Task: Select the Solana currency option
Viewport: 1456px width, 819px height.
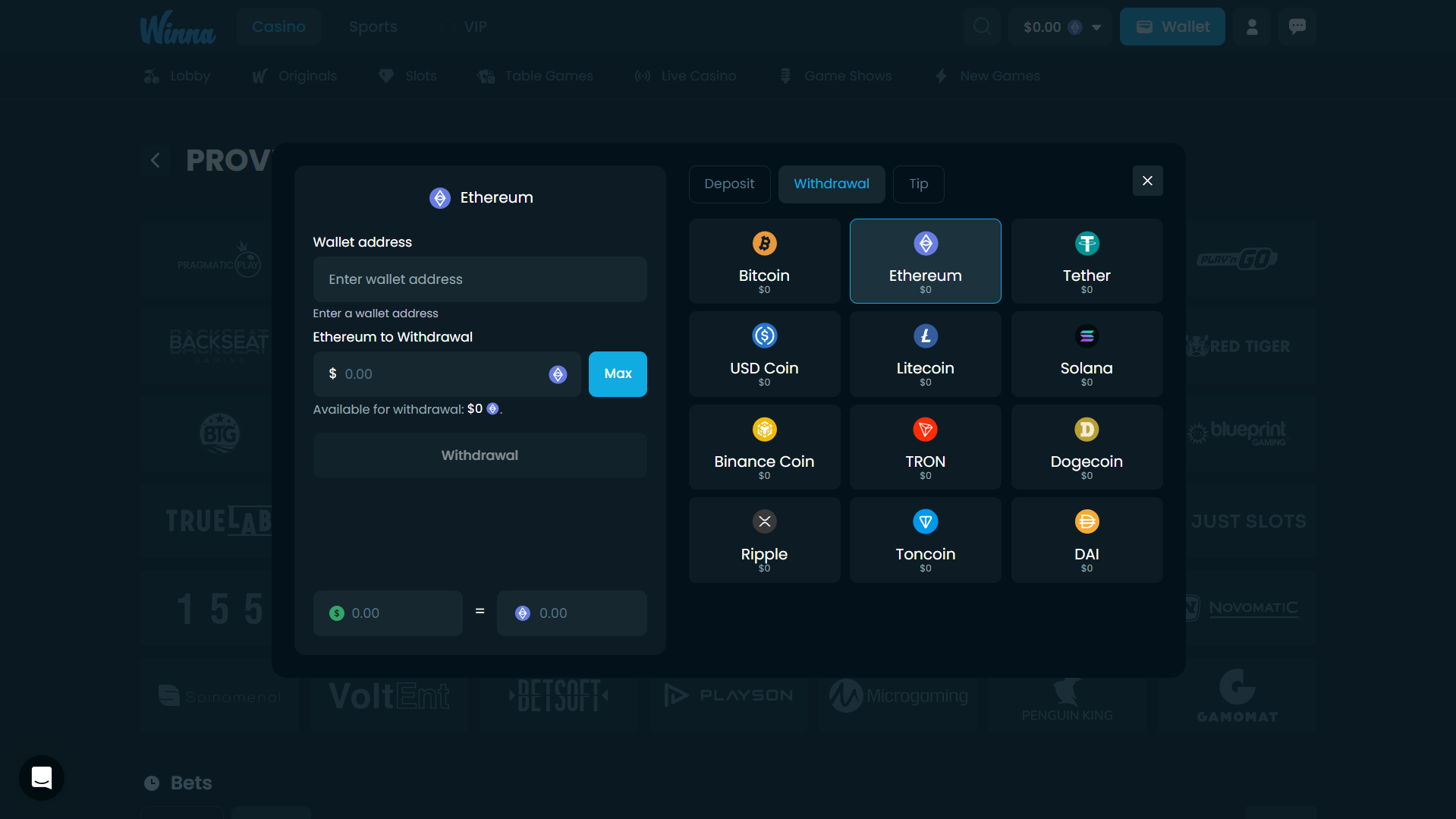Action: point(1086,354)
